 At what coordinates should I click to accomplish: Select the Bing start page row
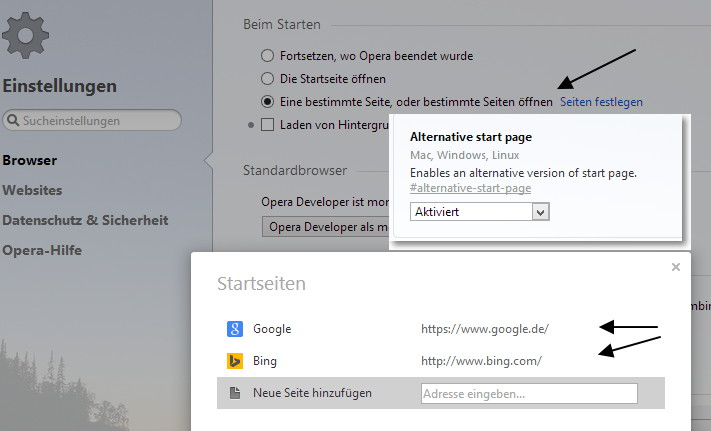pos(441,361)
